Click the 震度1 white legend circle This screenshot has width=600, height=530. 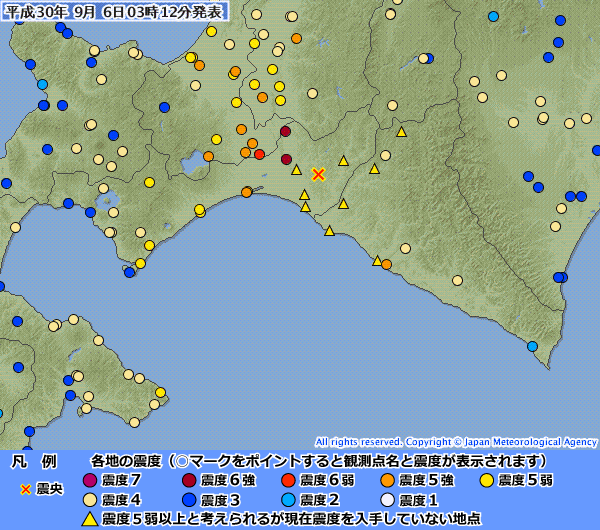(388, 500)
